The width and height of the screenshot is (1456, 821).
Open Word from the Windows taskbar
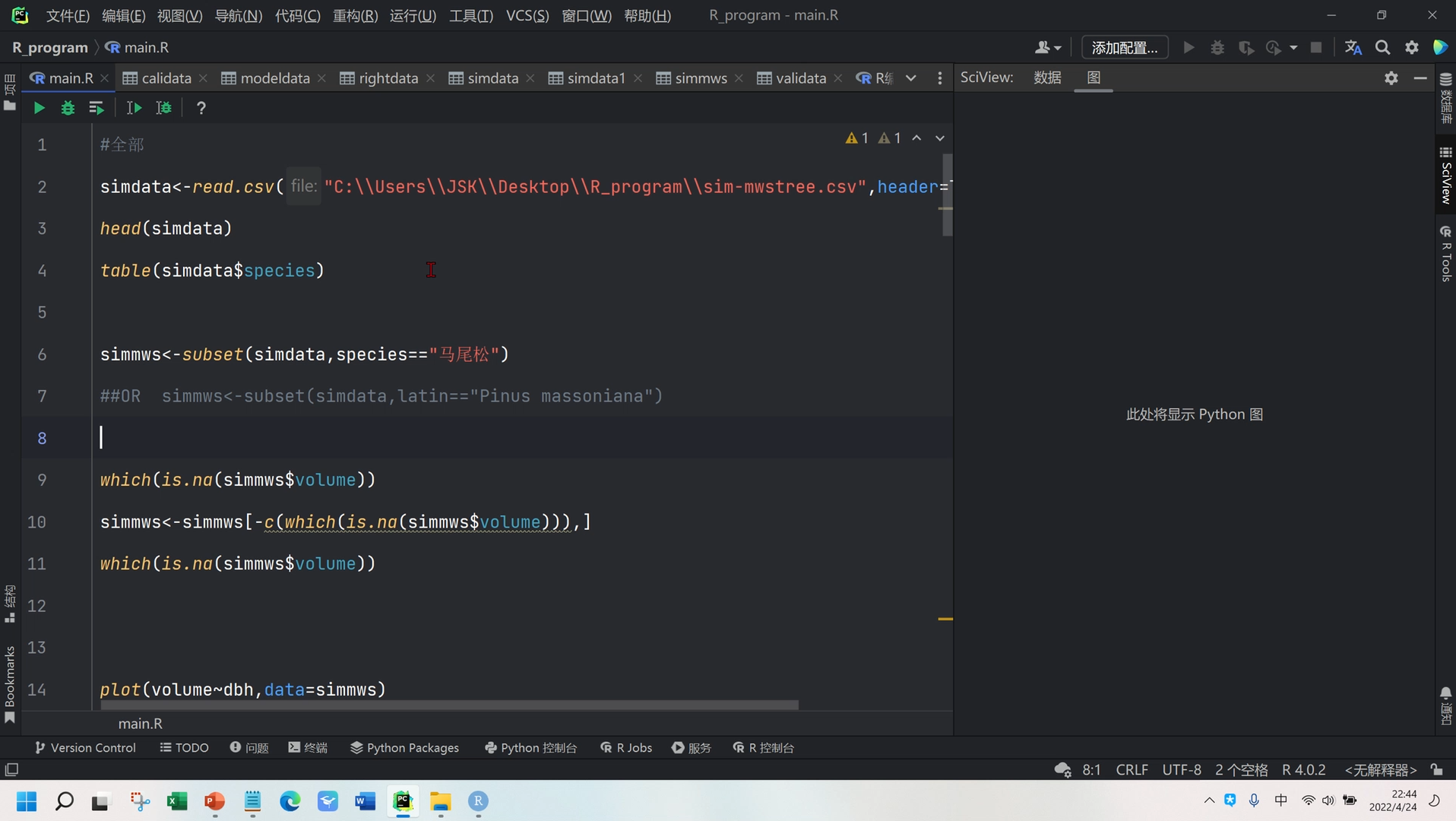[x=365, y=800]
